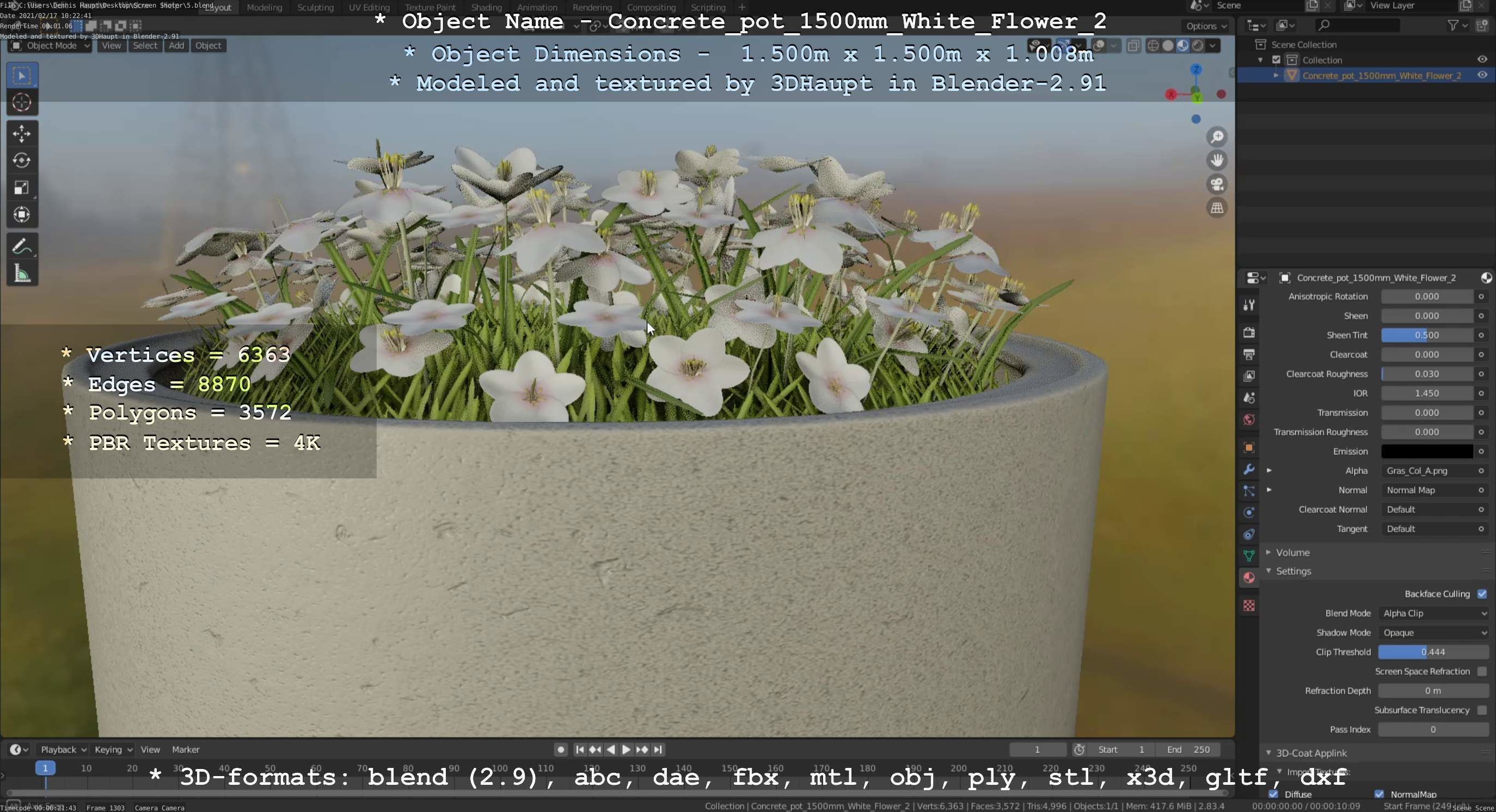Image resolution: width=1496 pixels, height=812 pixels.
Task: Open the Blend Mode dropdown showing Alpha Clip
Action: pyautogui.click(x=1433, y=613)
